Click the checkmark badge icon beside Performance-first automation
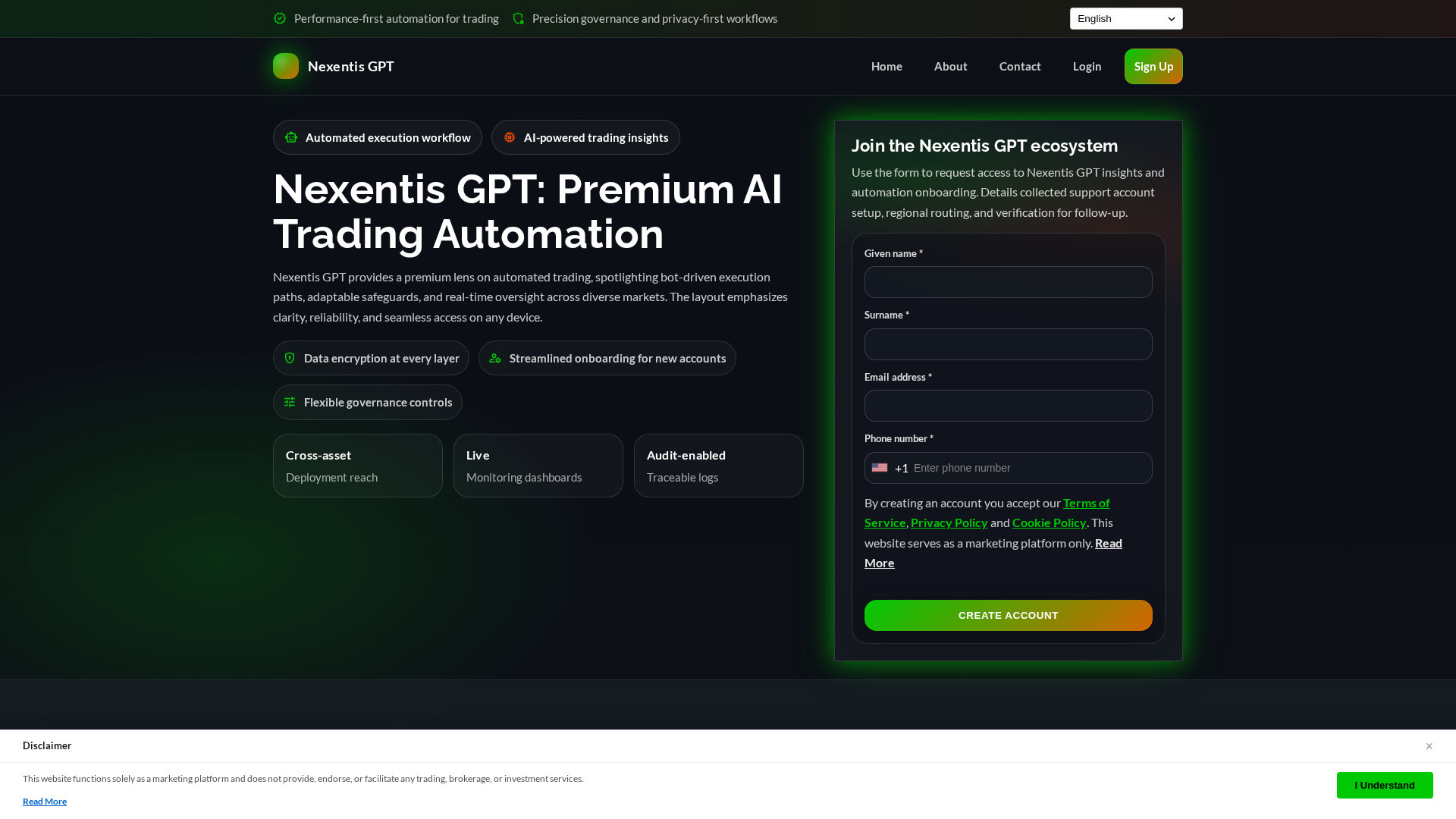This screenshot has height=819, width=1456. point(280,18)
